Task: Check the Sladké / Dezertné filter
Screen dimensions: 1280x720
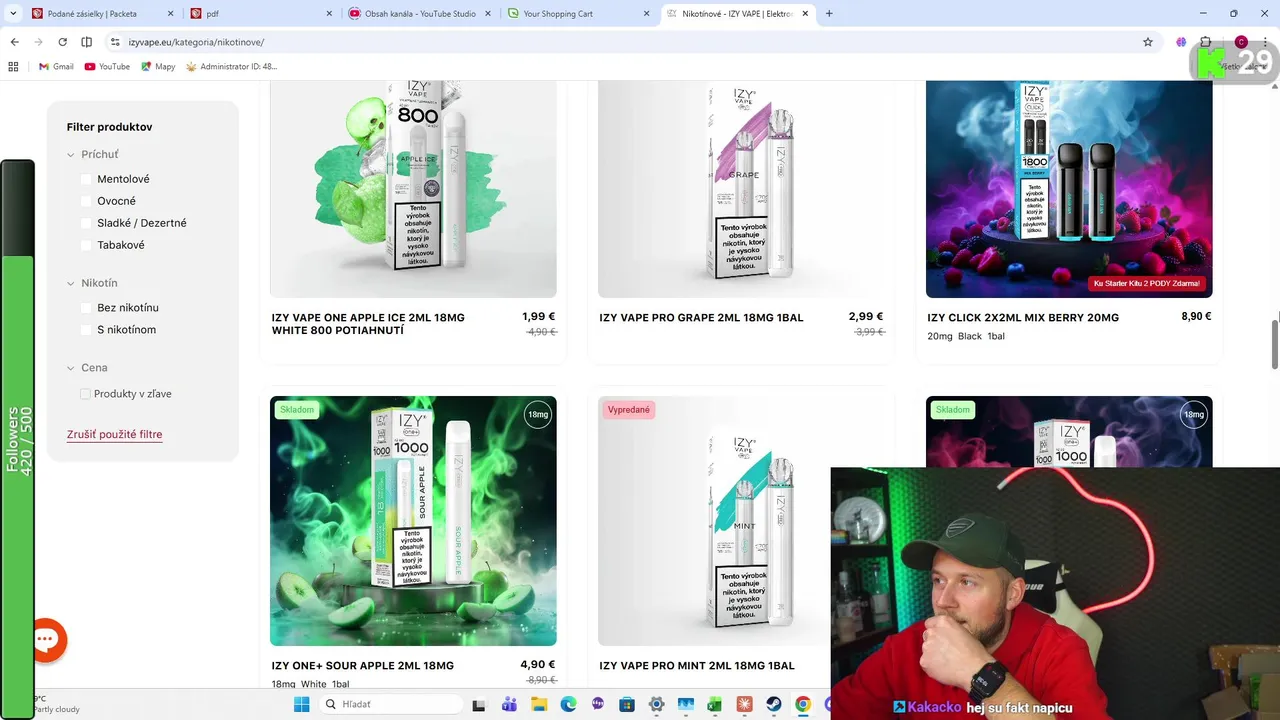Action: (86, 223)
